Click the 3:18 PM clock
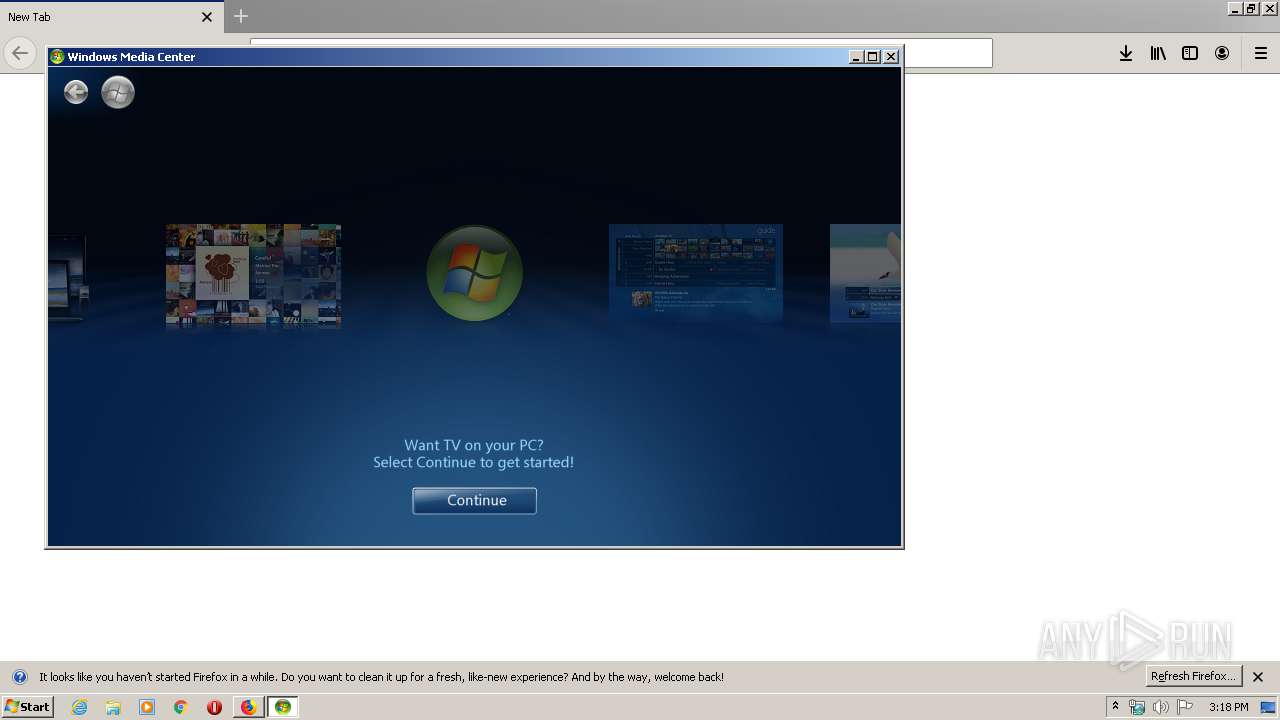 (1228, 707)
